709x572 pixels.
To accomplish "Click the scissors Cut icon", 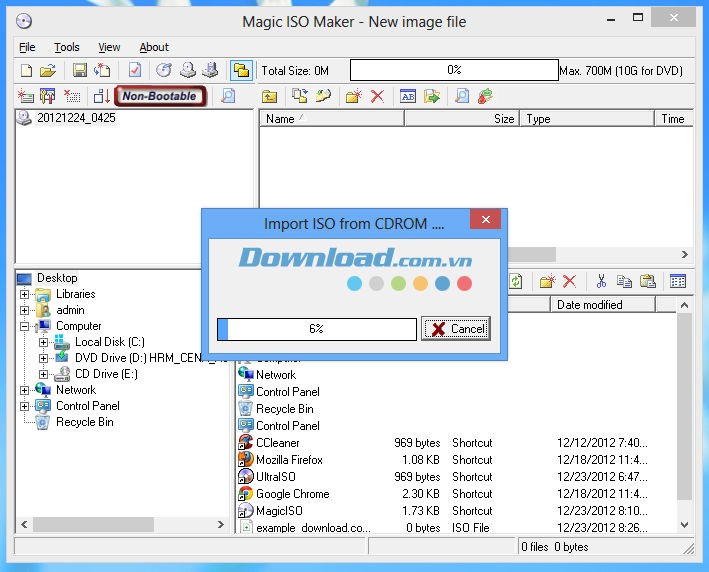I will coord(601,282).
